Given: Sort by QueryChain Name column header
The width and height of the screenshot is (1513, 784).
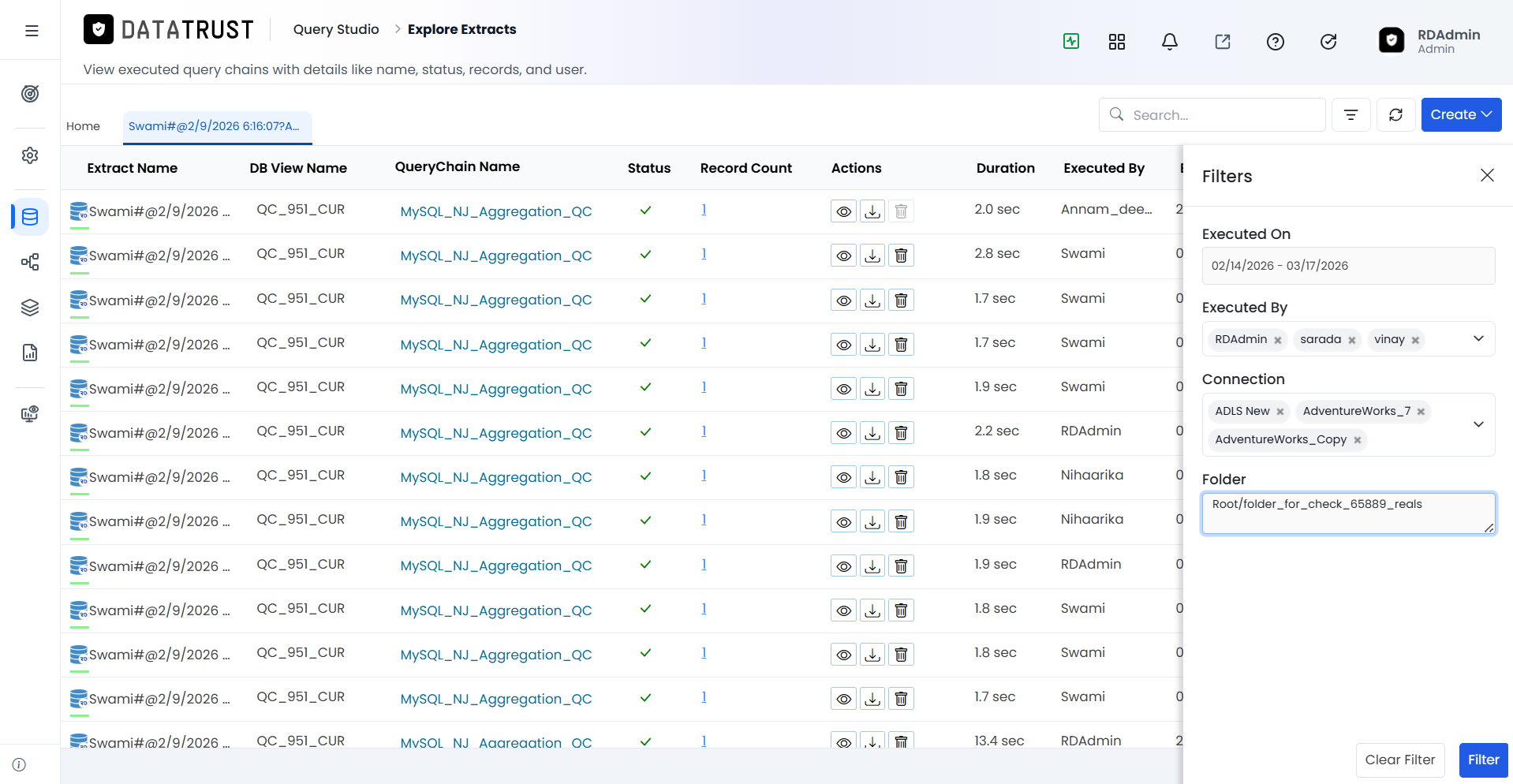Looking at the screenshot, I should [458, 166].
